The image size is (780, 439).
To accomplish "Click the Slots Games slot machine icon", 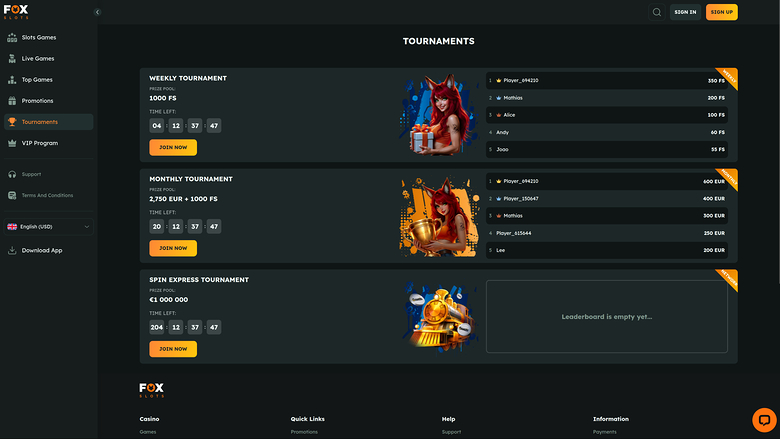I will point(12,37).
